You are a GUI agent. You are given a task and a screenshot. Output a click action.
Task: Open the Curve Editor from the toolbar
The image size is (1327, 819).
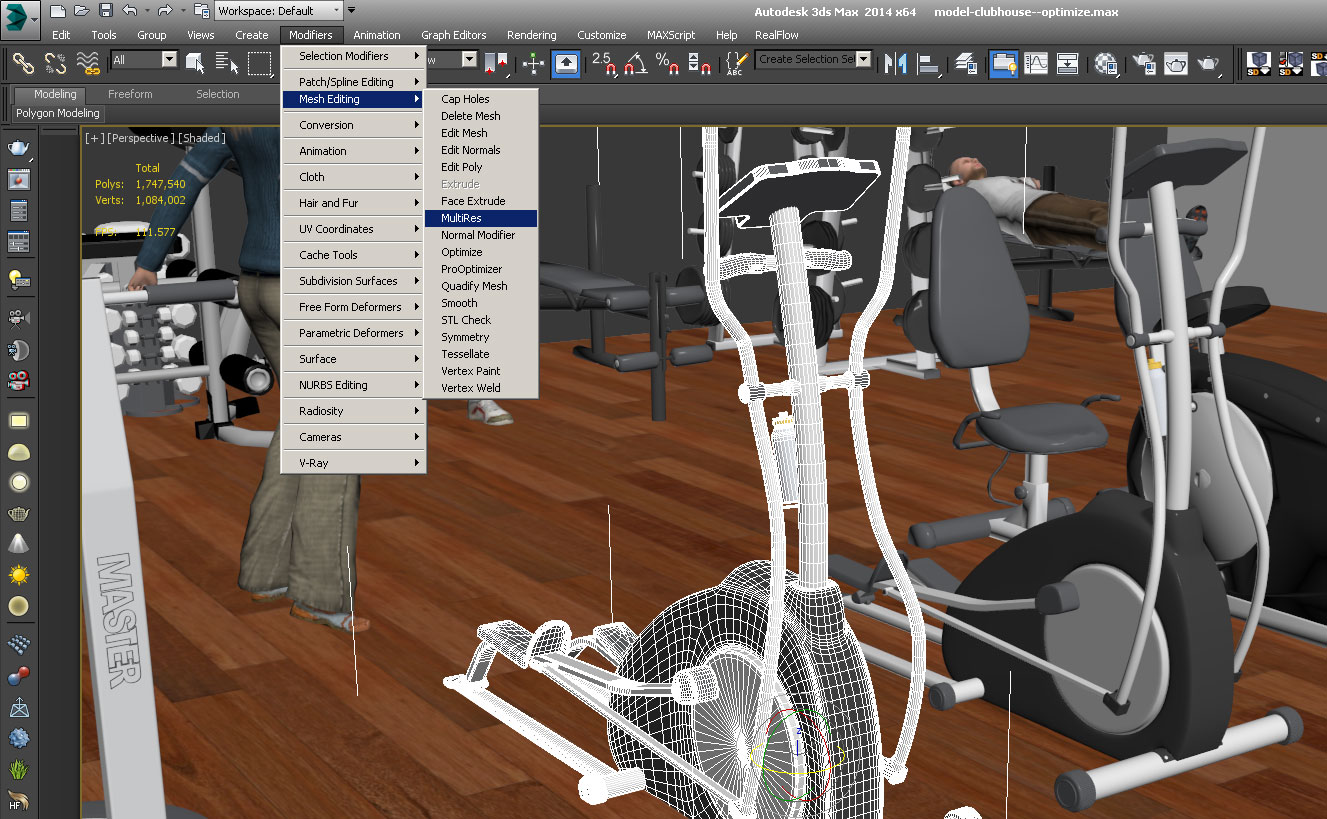[1036, 62]
